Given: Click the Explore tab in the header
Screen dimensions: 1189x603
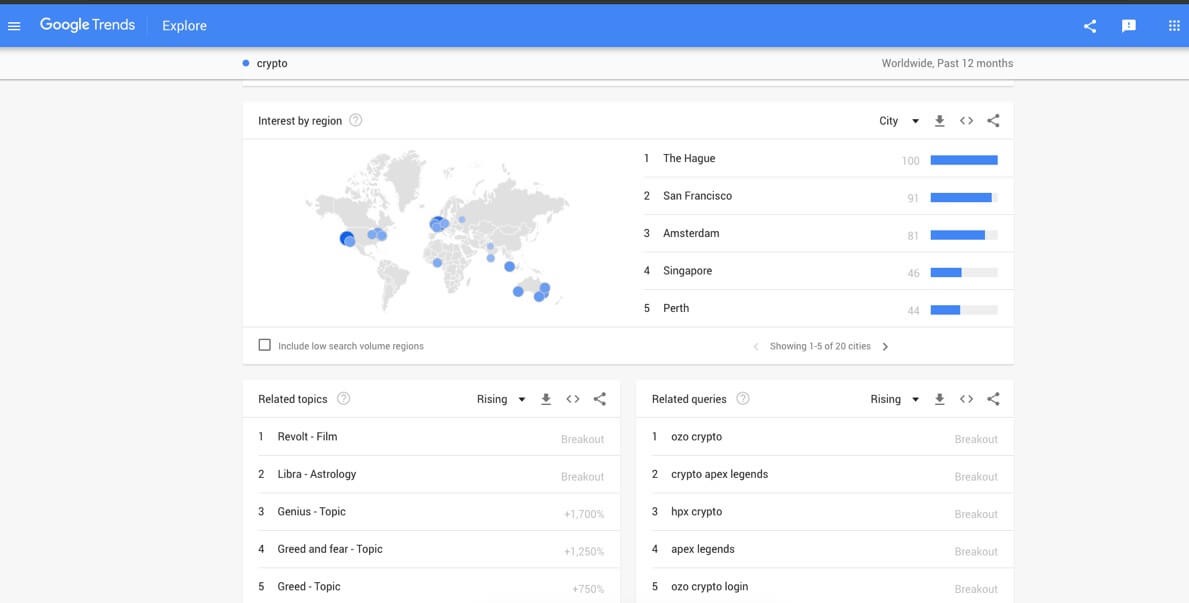Looking at the screenshot, I should point(184,26).
